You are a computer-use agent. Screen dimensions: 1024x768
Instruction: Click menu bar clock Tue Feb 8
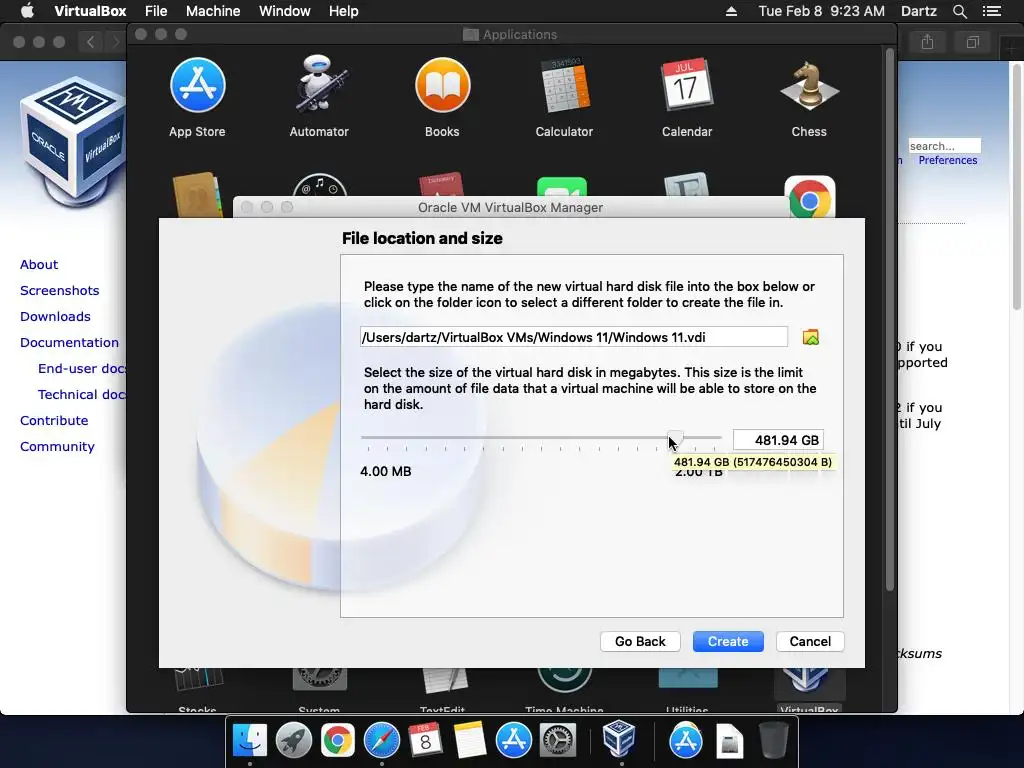(x=822, y=11)
